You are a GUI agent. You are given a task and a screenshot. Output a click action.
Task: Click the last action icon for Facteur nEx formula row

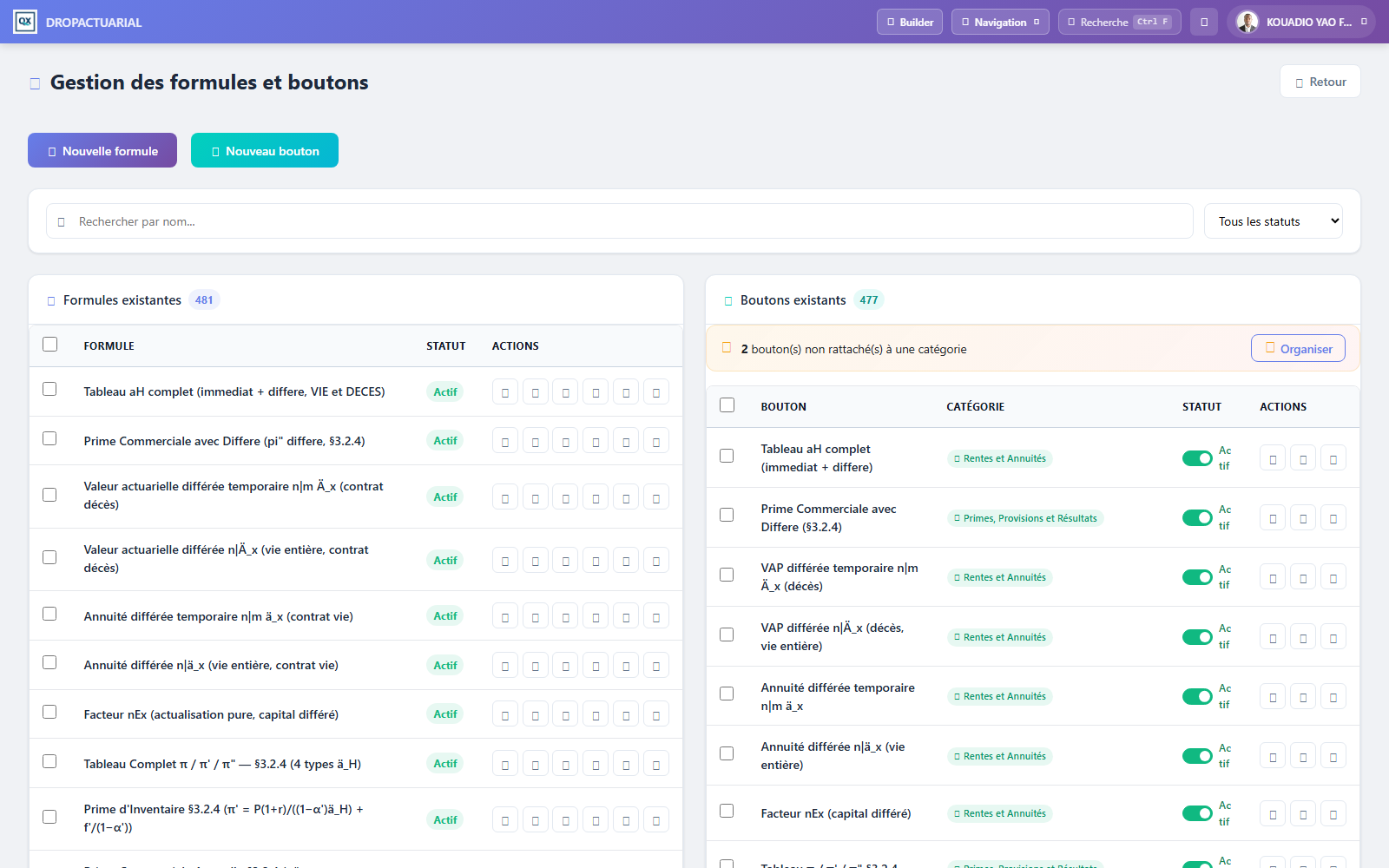coord(656,714)
